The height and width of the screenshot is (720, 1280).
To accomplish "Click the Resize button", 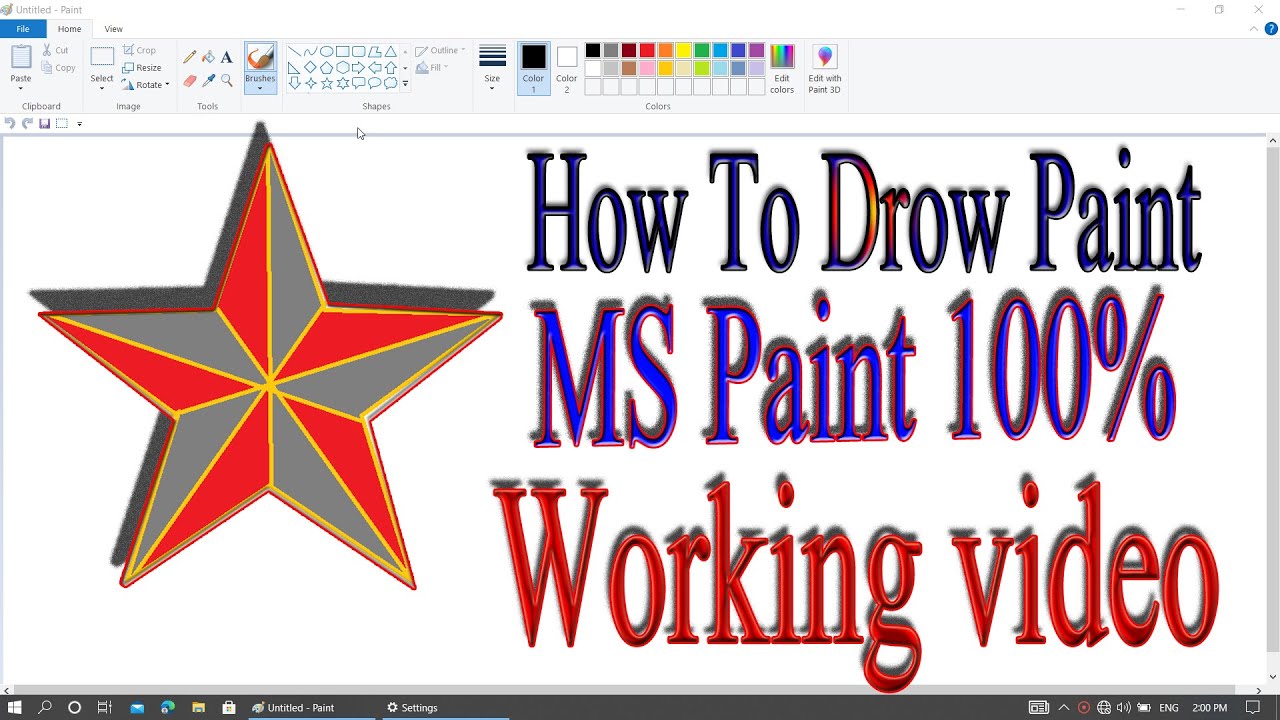I will coord(142,68).
